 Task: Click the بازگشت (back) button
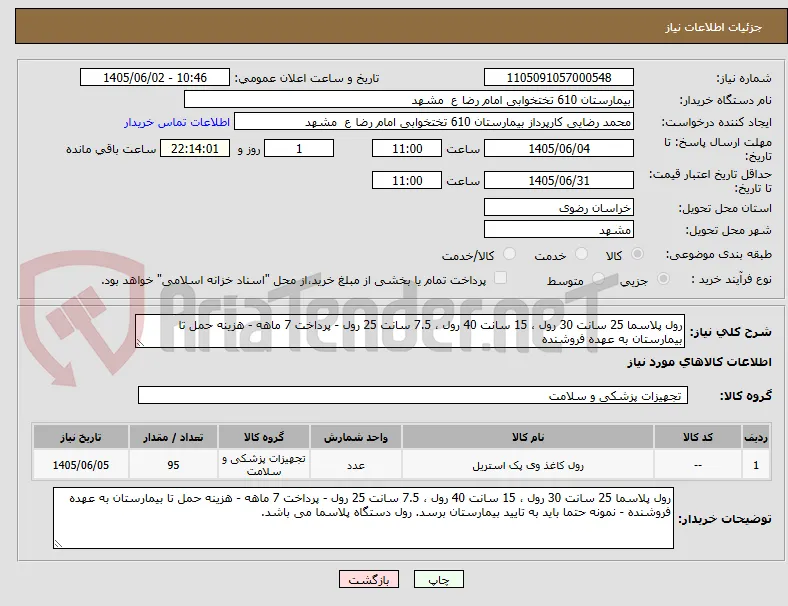[x=369, y=579]
